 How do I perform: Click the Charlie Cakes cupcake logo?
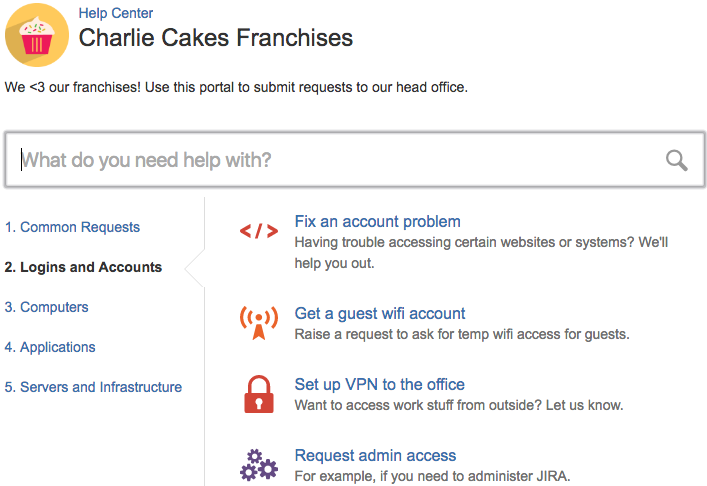pyautogui.click(x=37, y=35)
